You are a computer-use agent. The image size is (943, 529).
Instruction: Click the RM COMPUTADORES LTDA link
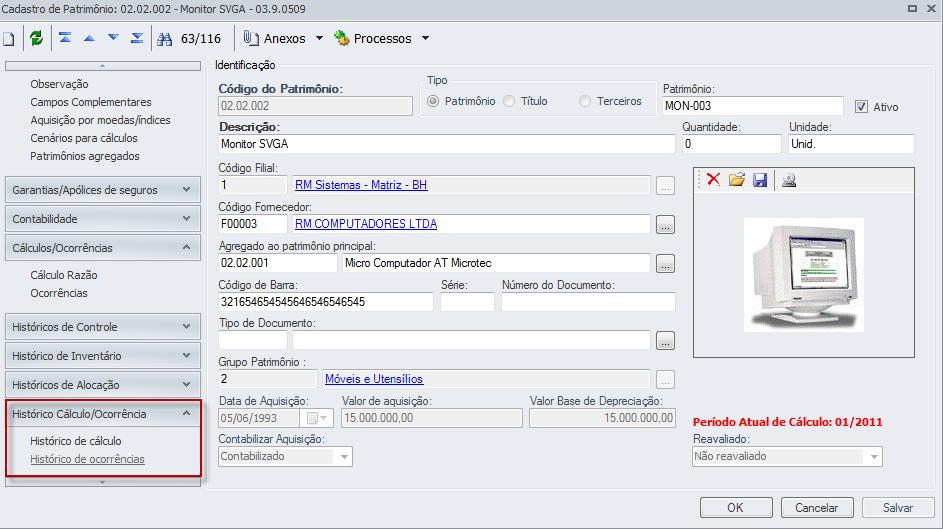366,224
